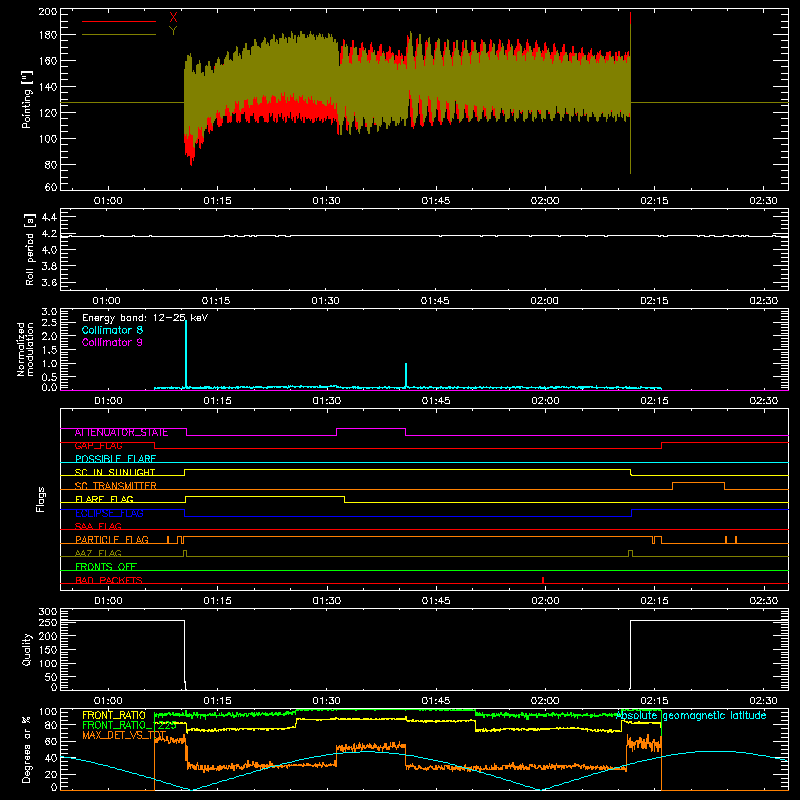Click the POSSIBLE_FLARE flag label
The image size is (800, 800).
tap(115, 459)
